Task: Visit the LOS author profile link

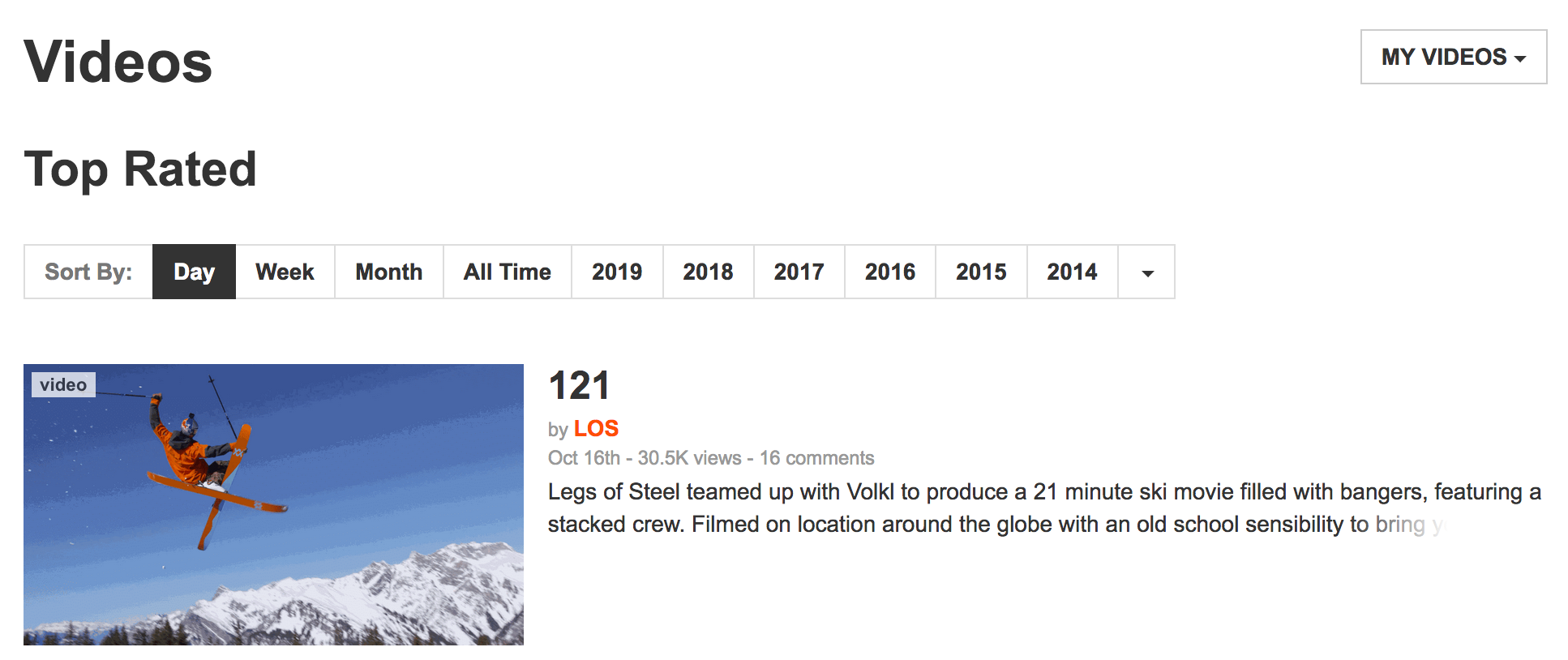Action: click(x=596, y=428)
